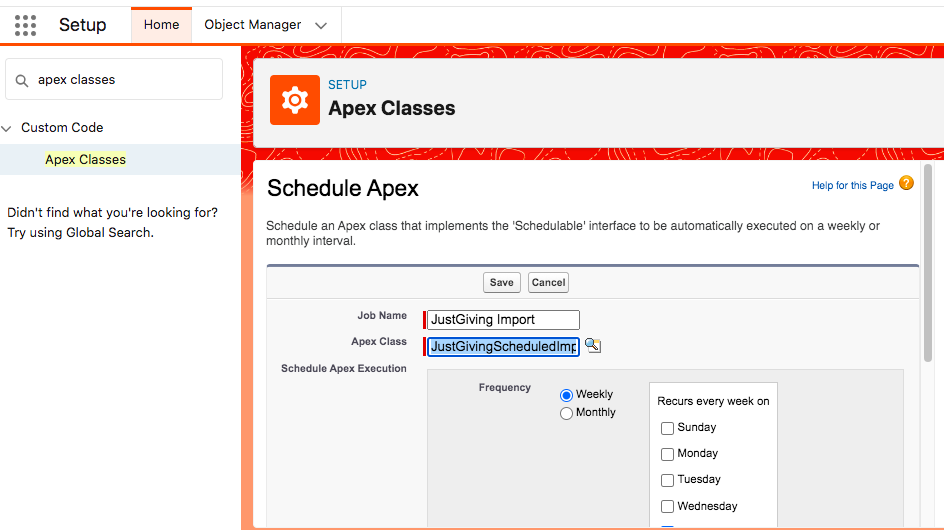Open the App Launcher dots icon

point(25,25)
